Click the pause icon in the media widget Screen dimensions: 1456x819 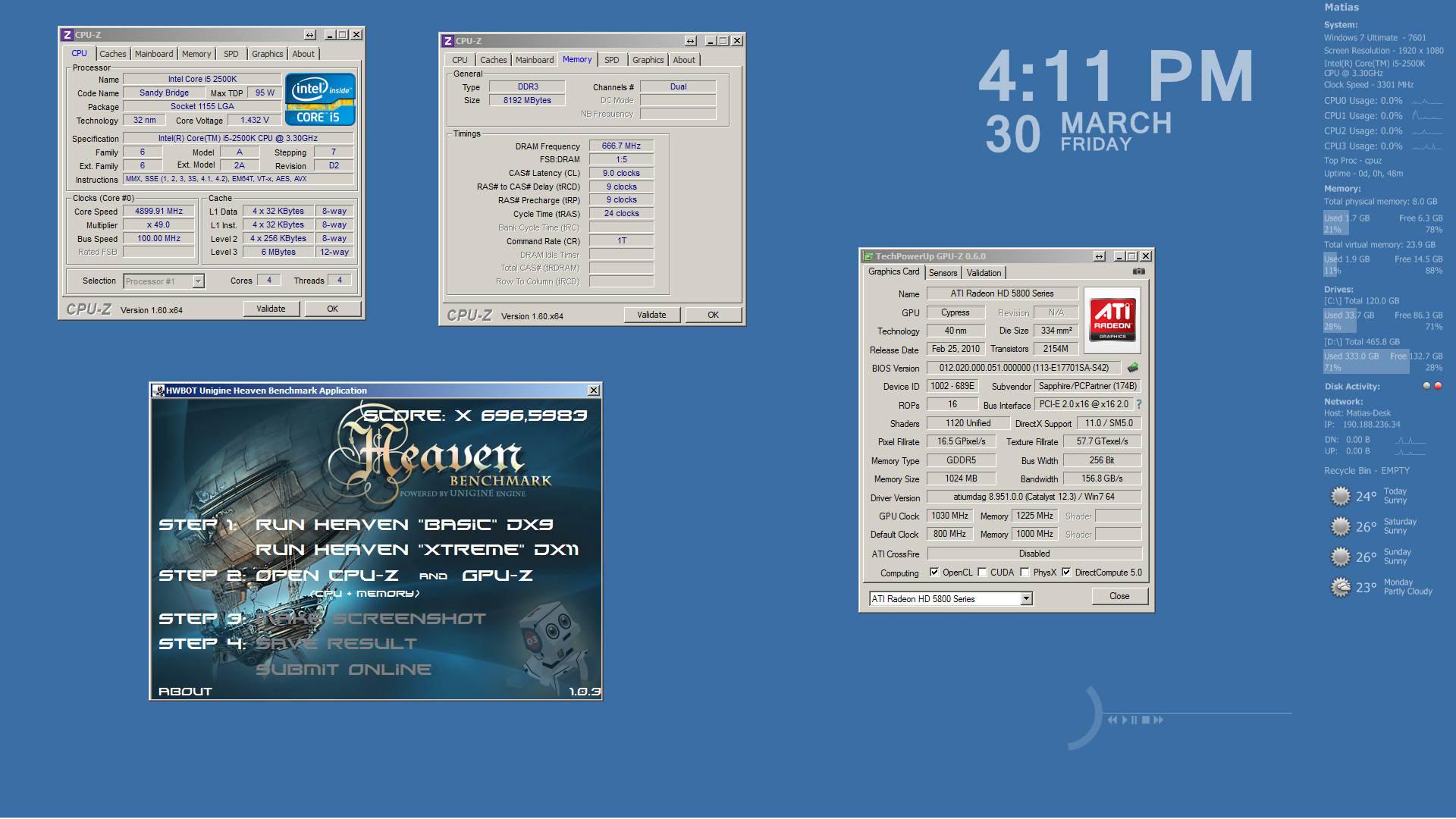tap(1134, 720)
